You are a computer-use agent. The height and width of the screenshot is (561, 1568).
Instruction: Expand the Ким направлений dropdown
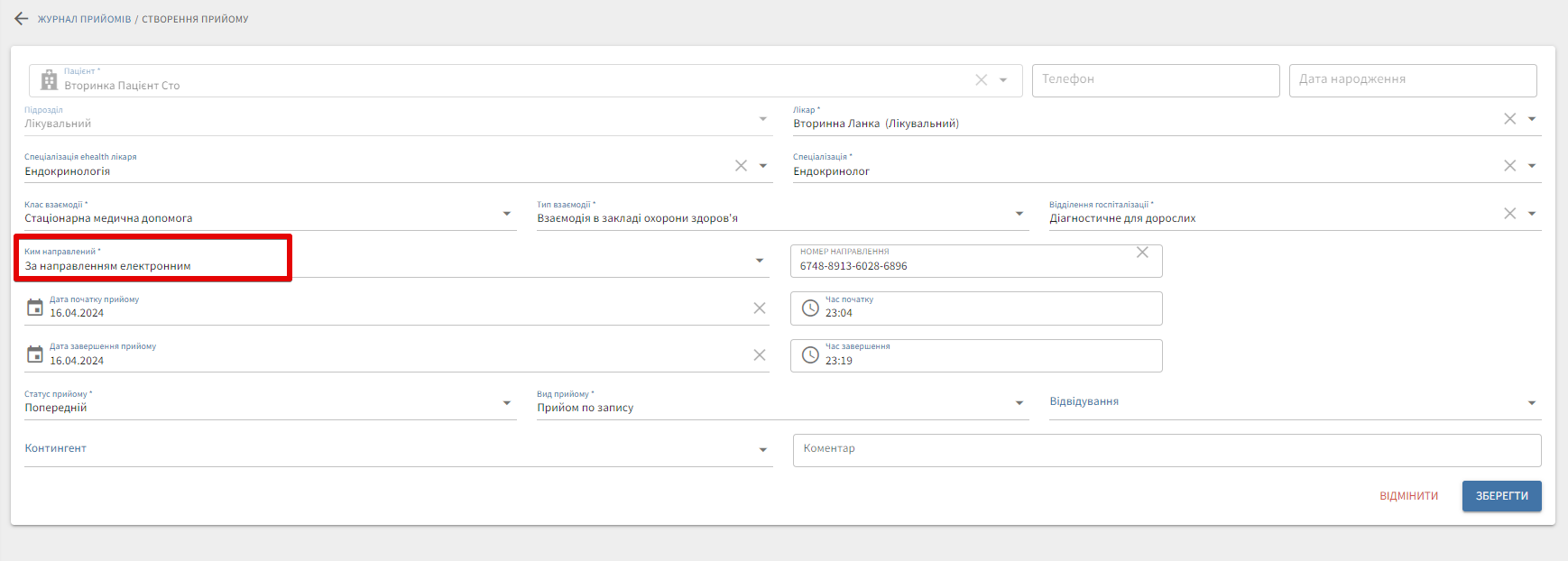point(760,261)
